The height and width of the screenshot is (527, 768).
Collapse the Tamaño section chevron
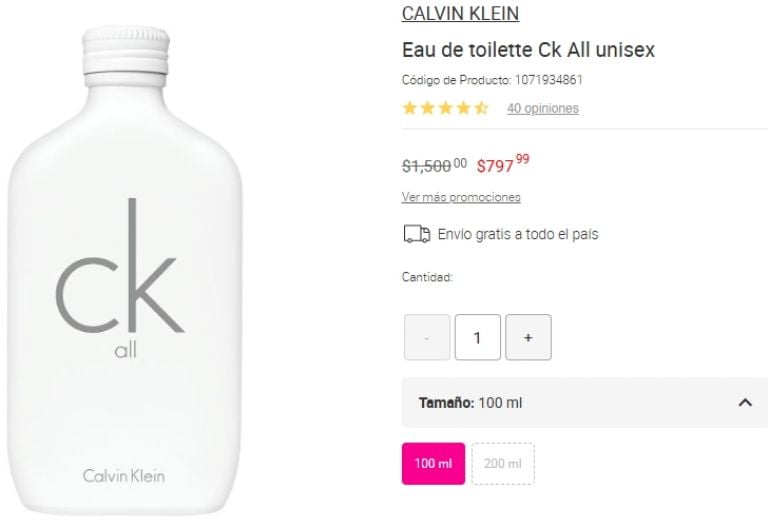(x=745, y=403)
